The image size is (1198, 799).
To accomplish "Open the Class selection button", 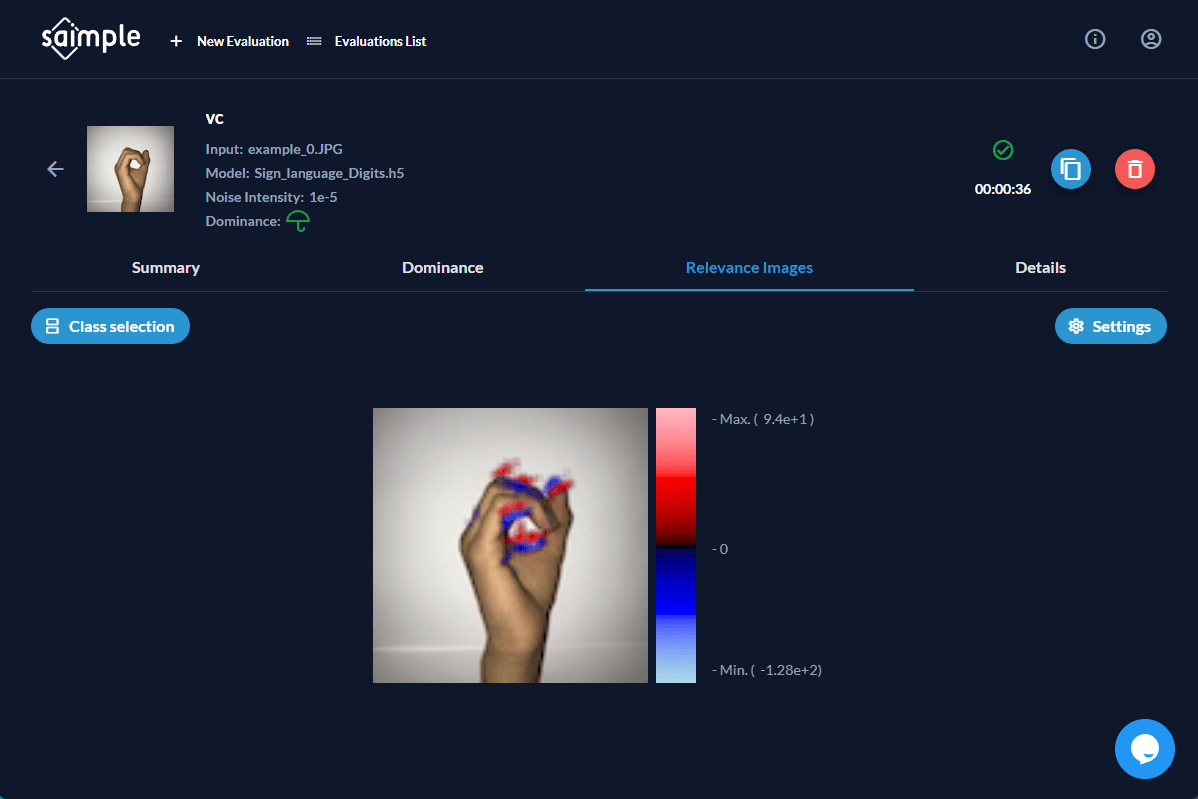I will pyautogui.click(x=110, y=326).
